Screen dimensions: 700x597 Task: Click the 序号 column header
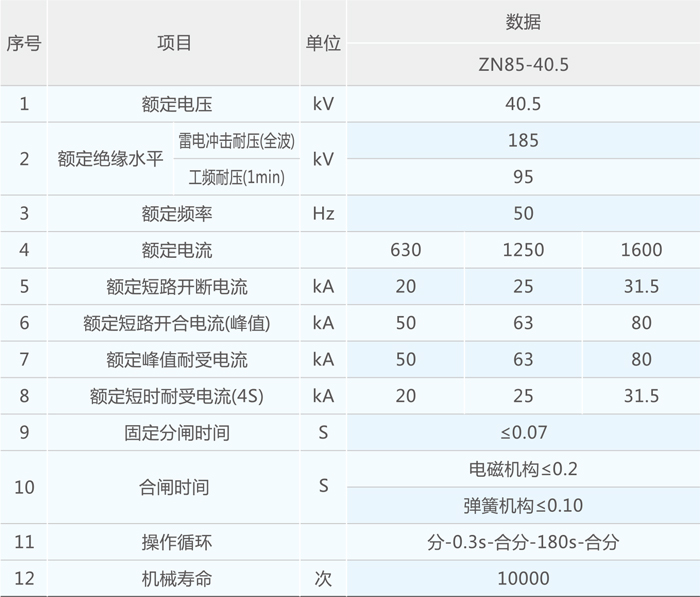[24, 44]
